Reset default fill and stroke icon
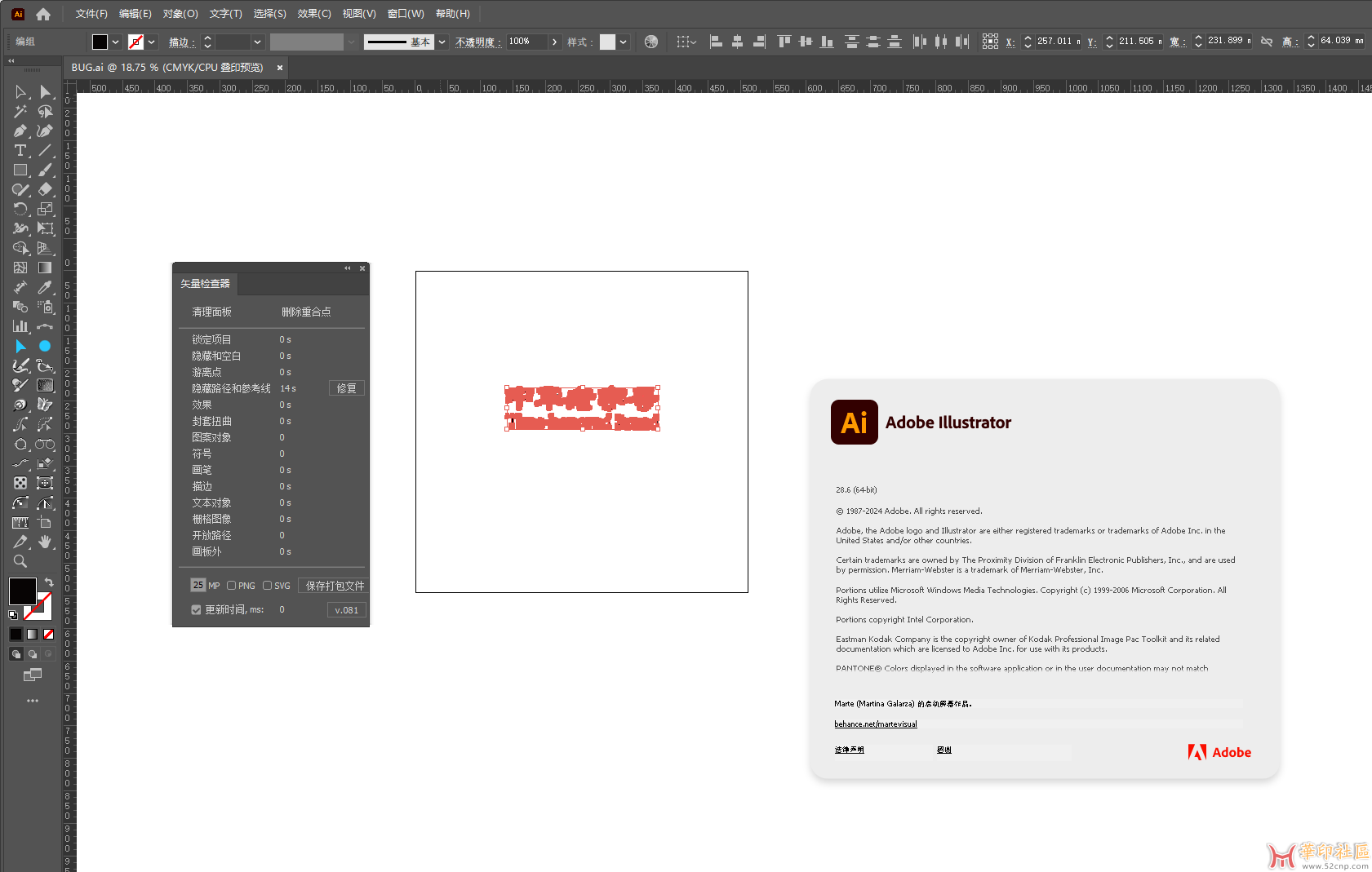This screenshot has height=872, width=1372. 13,614
